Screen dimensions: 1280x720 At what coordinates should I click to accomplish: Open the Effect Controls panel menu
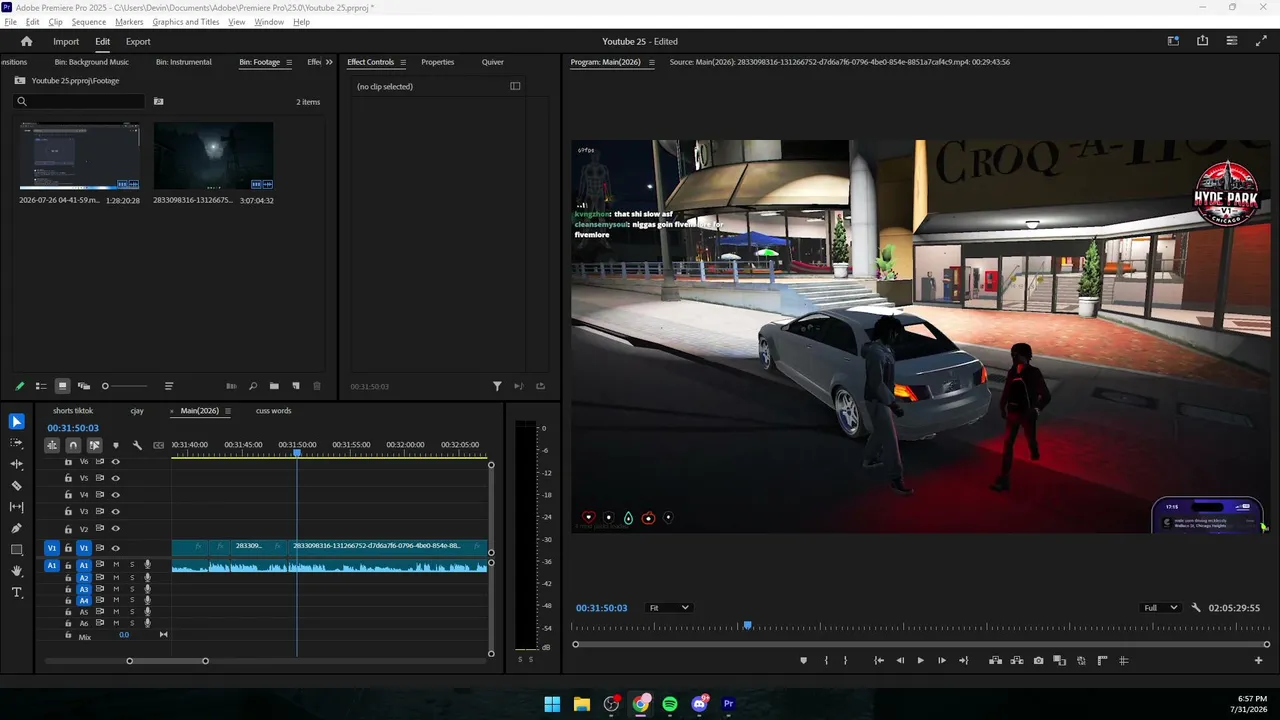(x=403, y=62)
